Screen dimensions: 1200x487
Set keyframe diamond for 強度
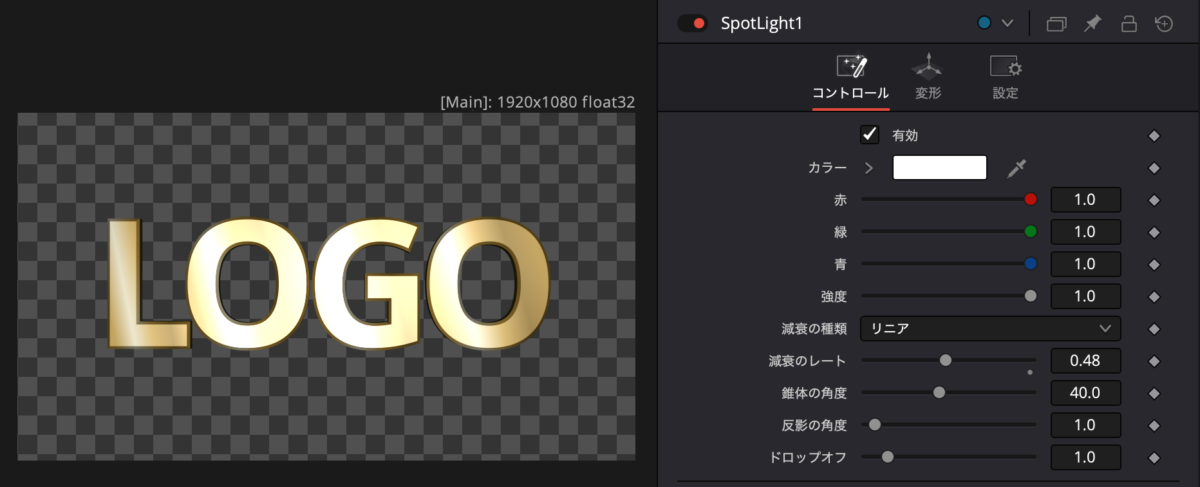pyautogui.click(x=1154, y=297)
